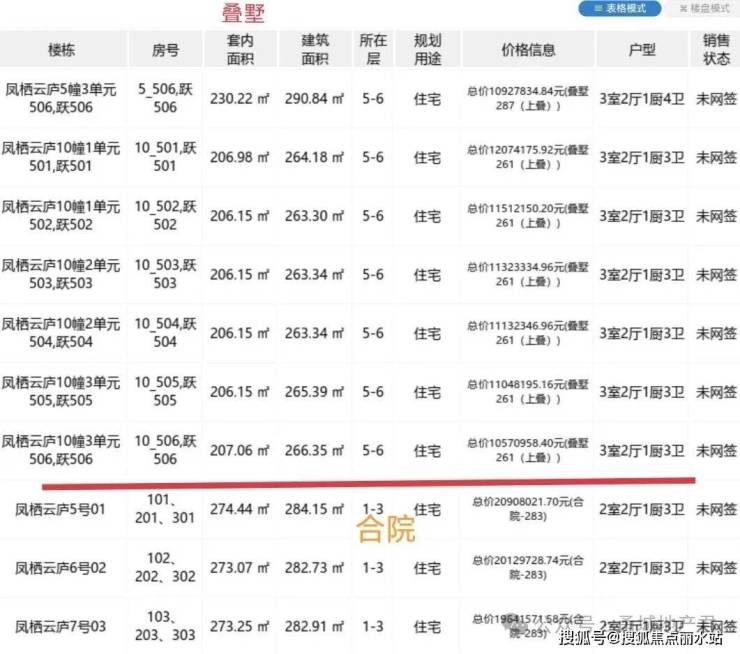The image size is (740, 654).
Task: Select building area 282.73 ㎡
Action: 314,568
